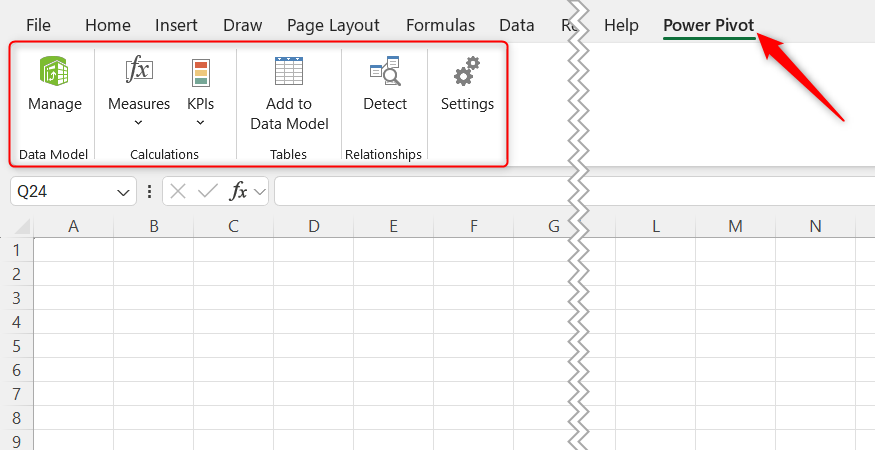Switch to the Insert tab
Viewport: 875px width, 450px height.
pyautogui.click(x=176, y=25)
